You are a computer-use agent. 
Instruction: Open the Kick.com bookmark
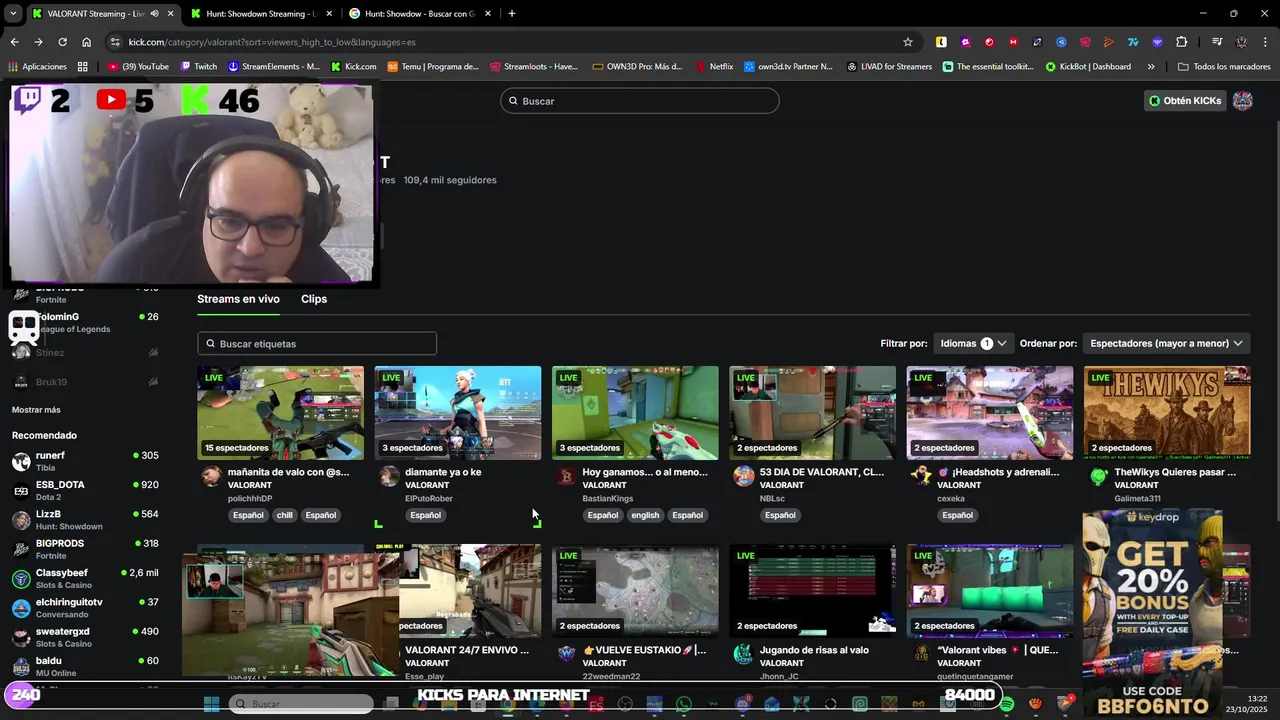coord(354,67)
